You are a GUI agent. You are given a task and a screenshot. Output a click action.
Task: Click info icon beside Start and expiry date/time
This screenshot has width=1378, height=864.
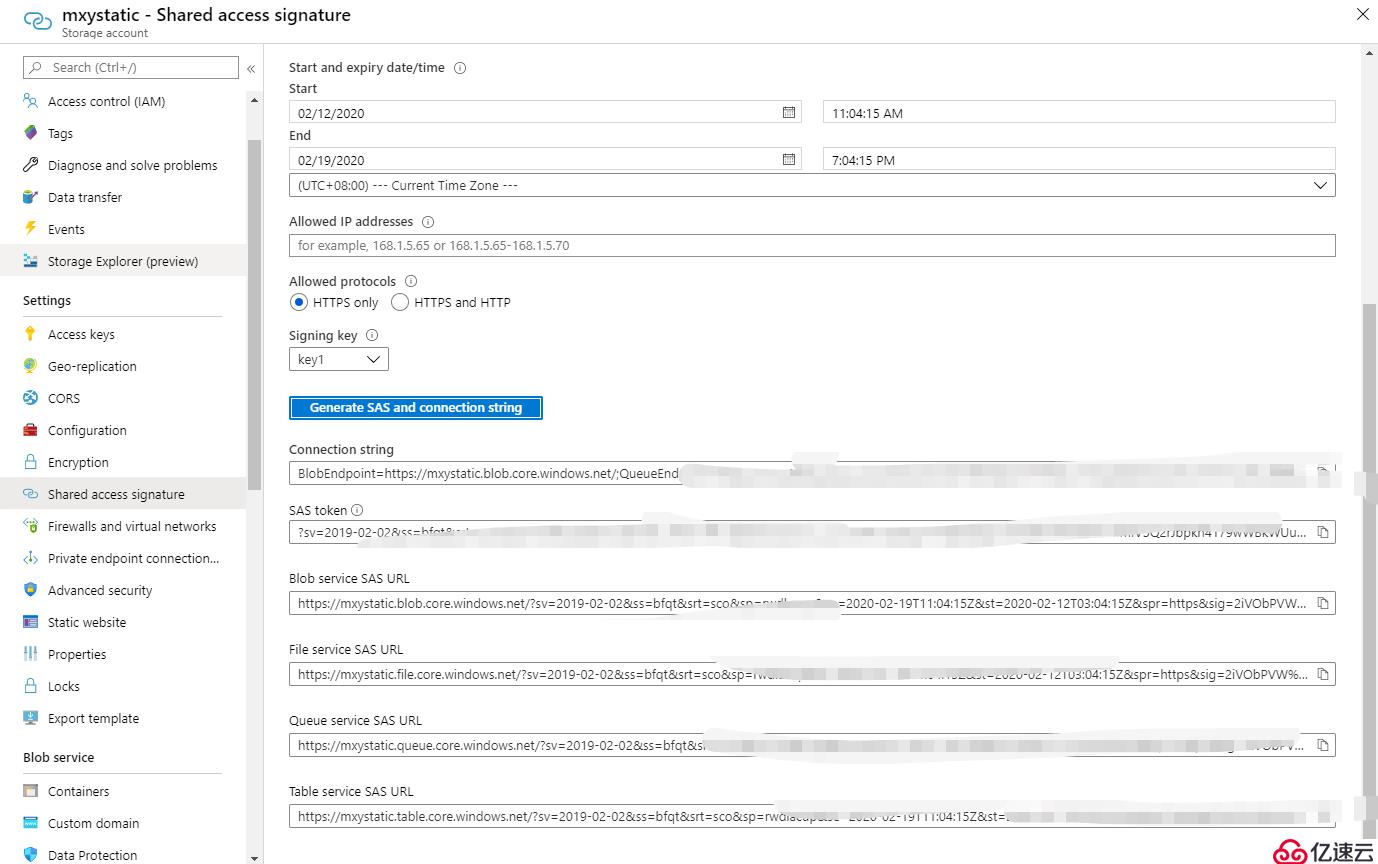460,68
